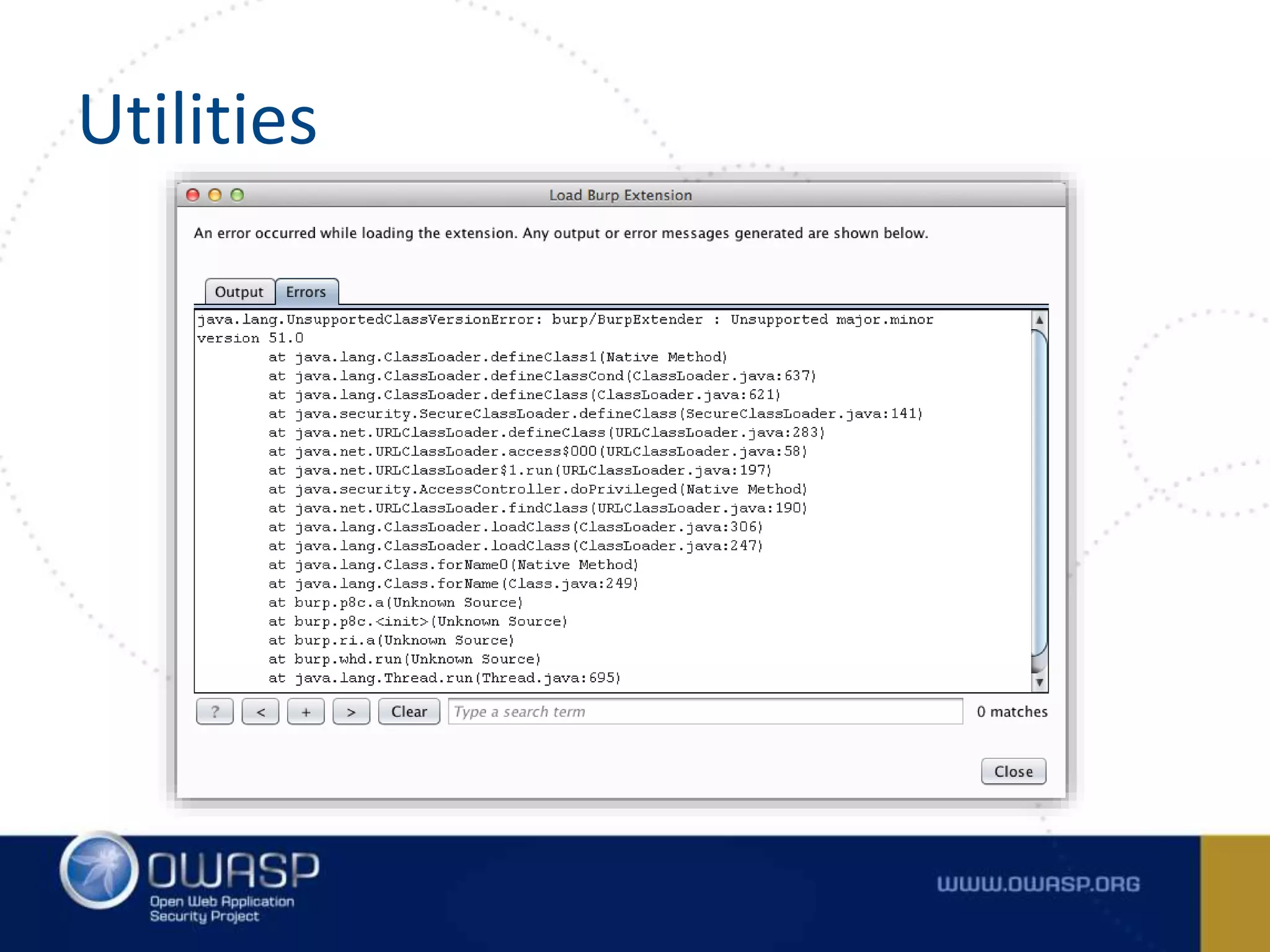
Task: Select the burp.whd.run(Unknown Source) line
Action: [405, 659]
